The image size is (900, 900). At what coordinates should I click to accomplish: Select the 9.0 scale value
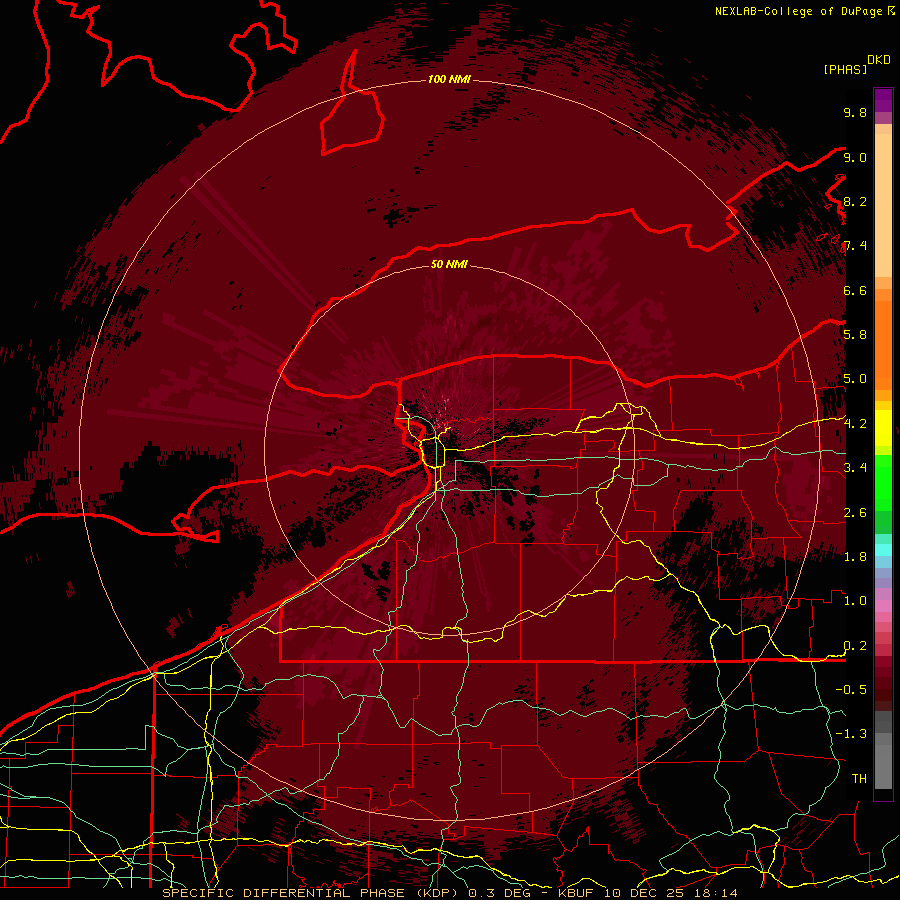tap(855, 157)
